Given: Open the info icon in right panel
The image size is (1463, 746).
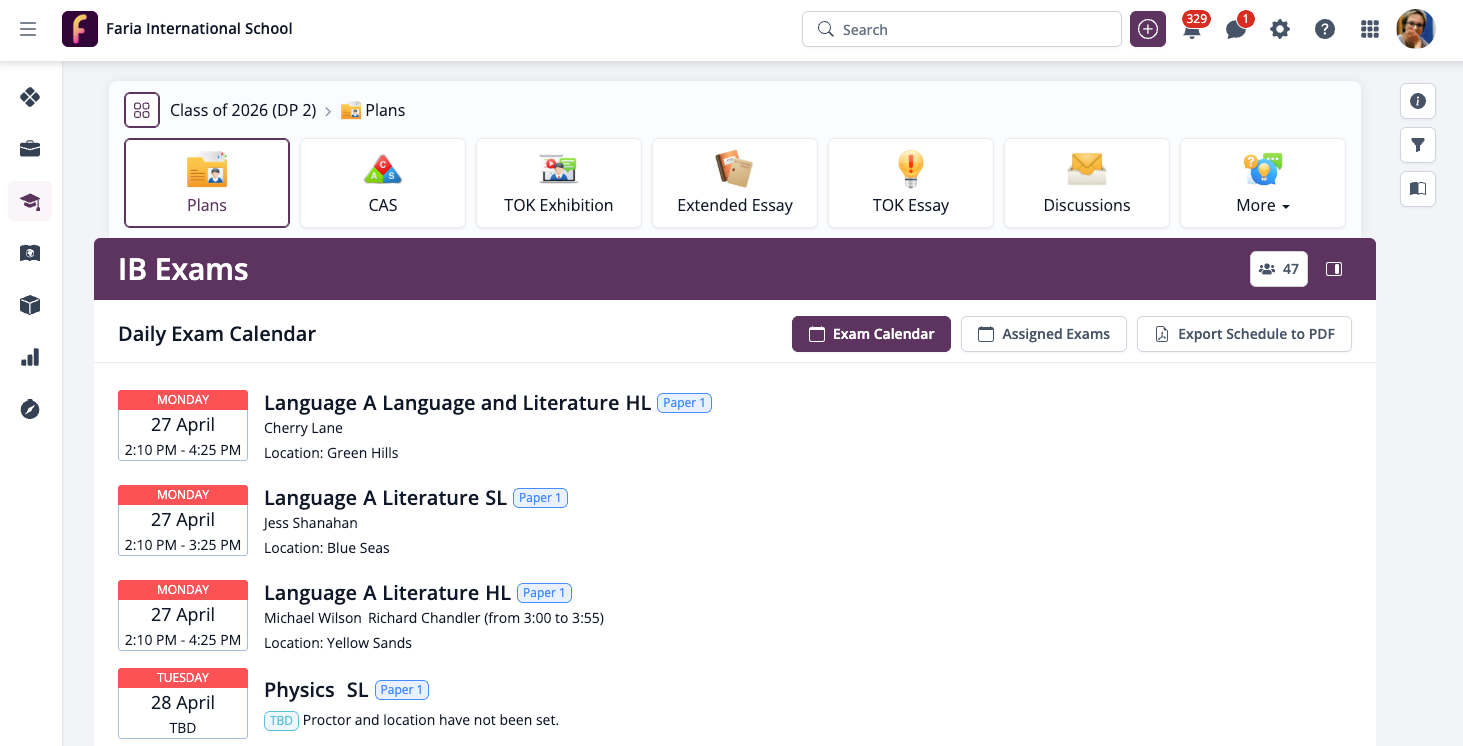Looking at the screenshot, I should pyautogui.click(x=1417, y=101).
